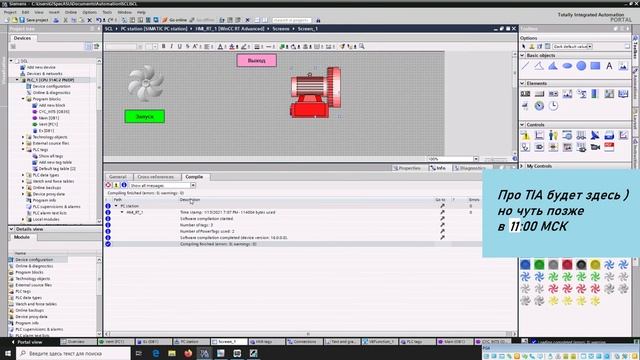Select the Polygon basic object tool
The width and height of the screenshot is (640, 360).
pyautogui.click(x=553, y=66)
